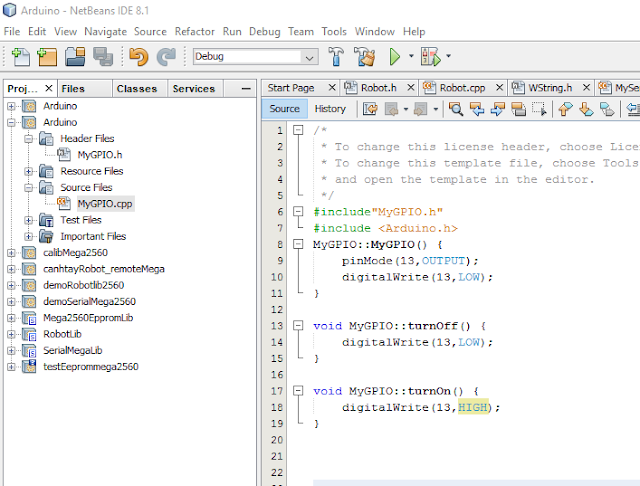Expand the Resource Files folder
This screenshot has height=486, width=640.
pyautogui.click(x=28, y=172)
